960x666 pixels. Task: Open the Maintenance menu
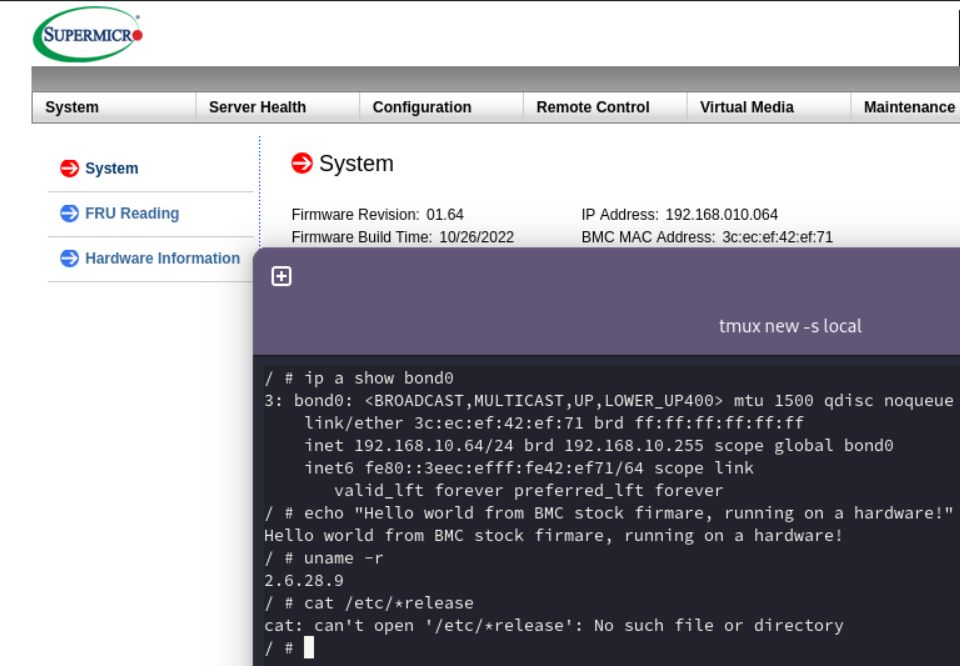coord(908,107)
